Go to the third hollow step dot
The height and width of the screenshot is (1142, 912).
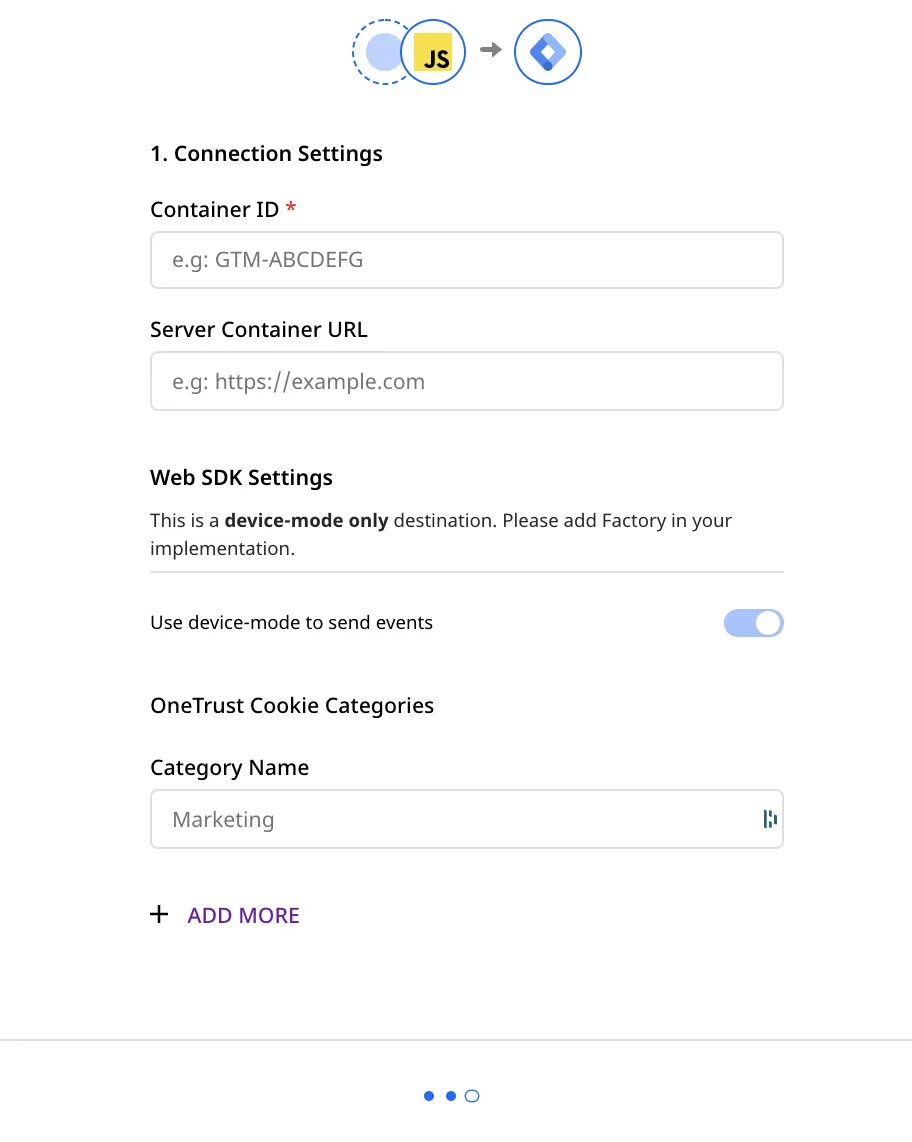472,1096
